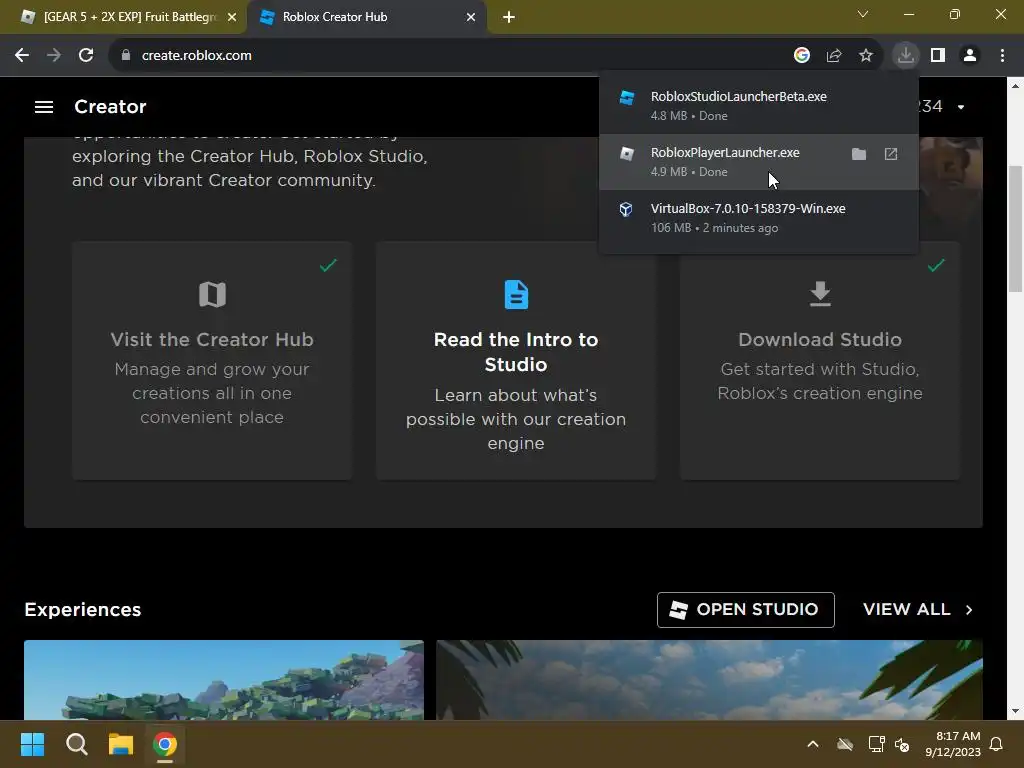Click the Experiences heading
The height and width of the screenshot is (768, 1024).
[x=83, y=609]
